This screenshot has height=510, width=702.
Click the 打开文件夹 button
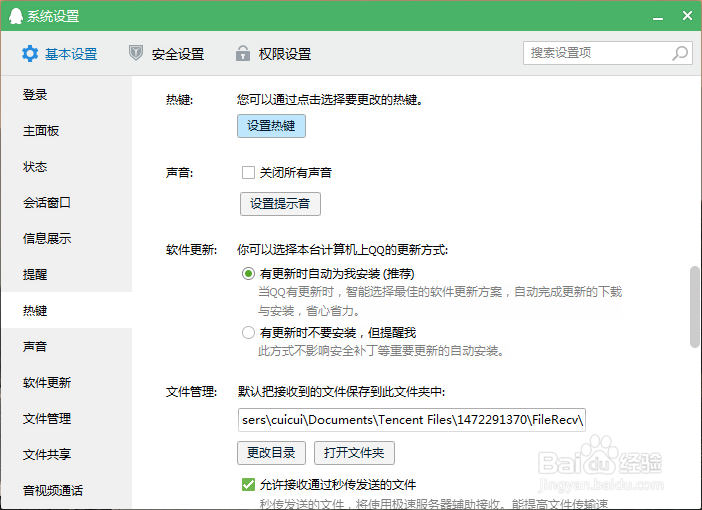click(x=354, y=453)
